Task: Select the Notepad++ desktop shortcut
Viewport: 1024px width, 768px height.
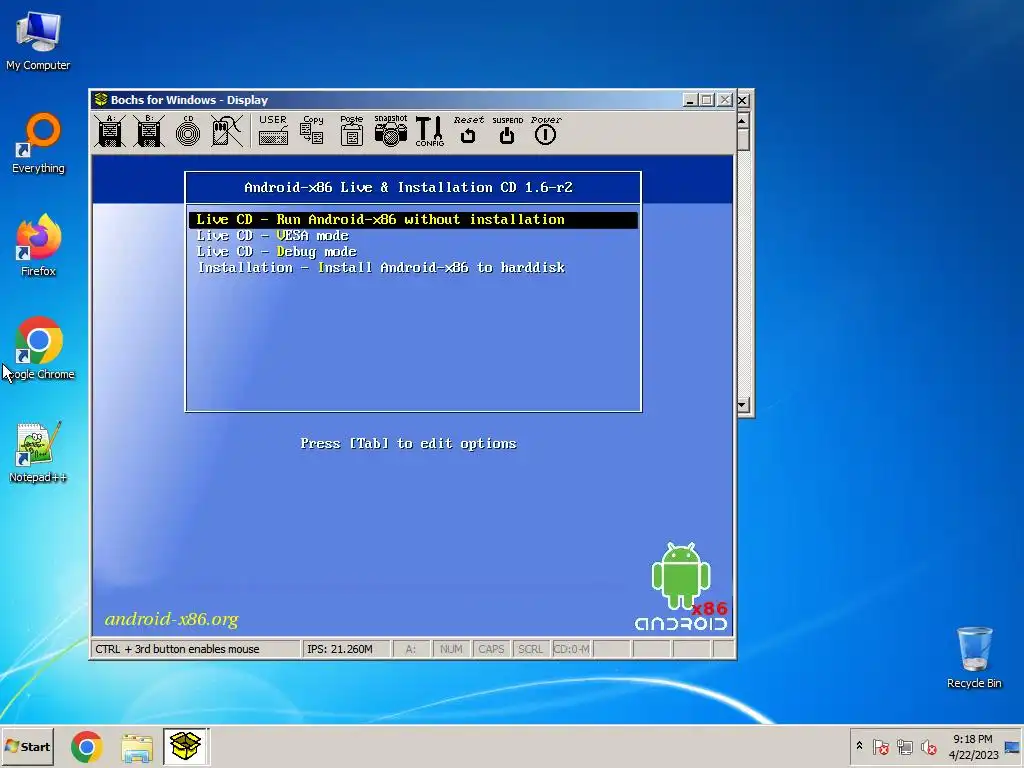Action: point(38,452)
